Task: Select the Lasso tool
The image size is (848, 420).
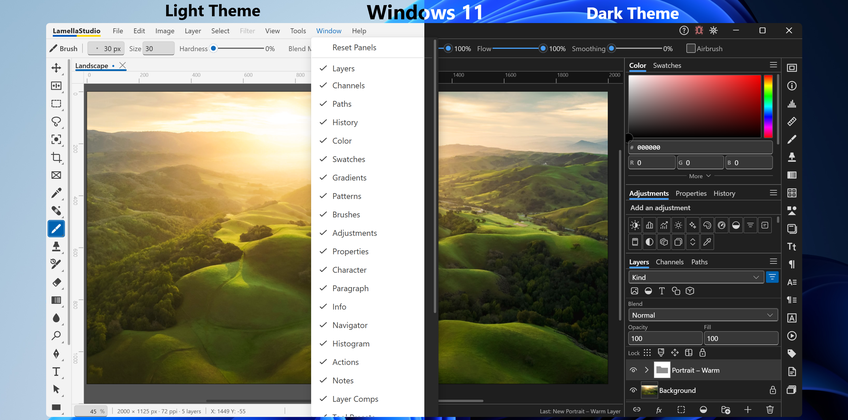Action: click(x=56, y=121)
